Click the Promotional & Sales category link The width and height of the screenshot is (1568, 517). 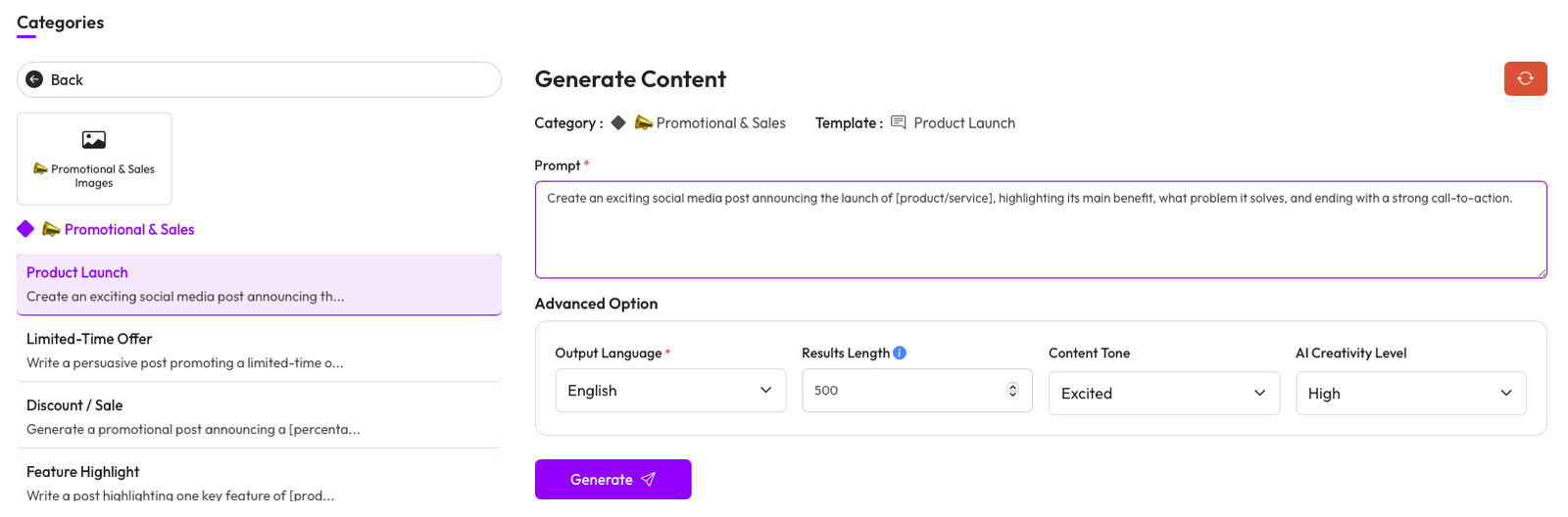(129, 229)
